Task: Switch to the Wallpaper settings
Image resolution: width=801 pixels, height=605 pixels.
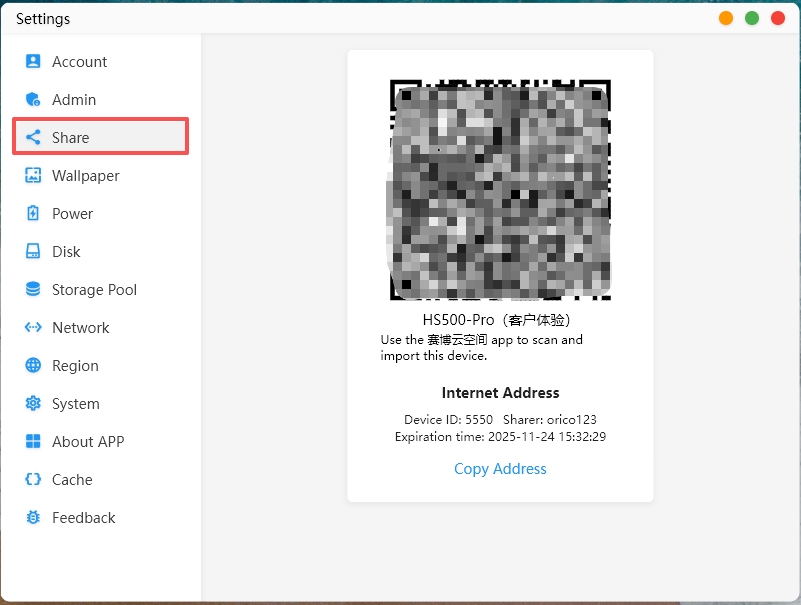Action: (x=101, y=175)
